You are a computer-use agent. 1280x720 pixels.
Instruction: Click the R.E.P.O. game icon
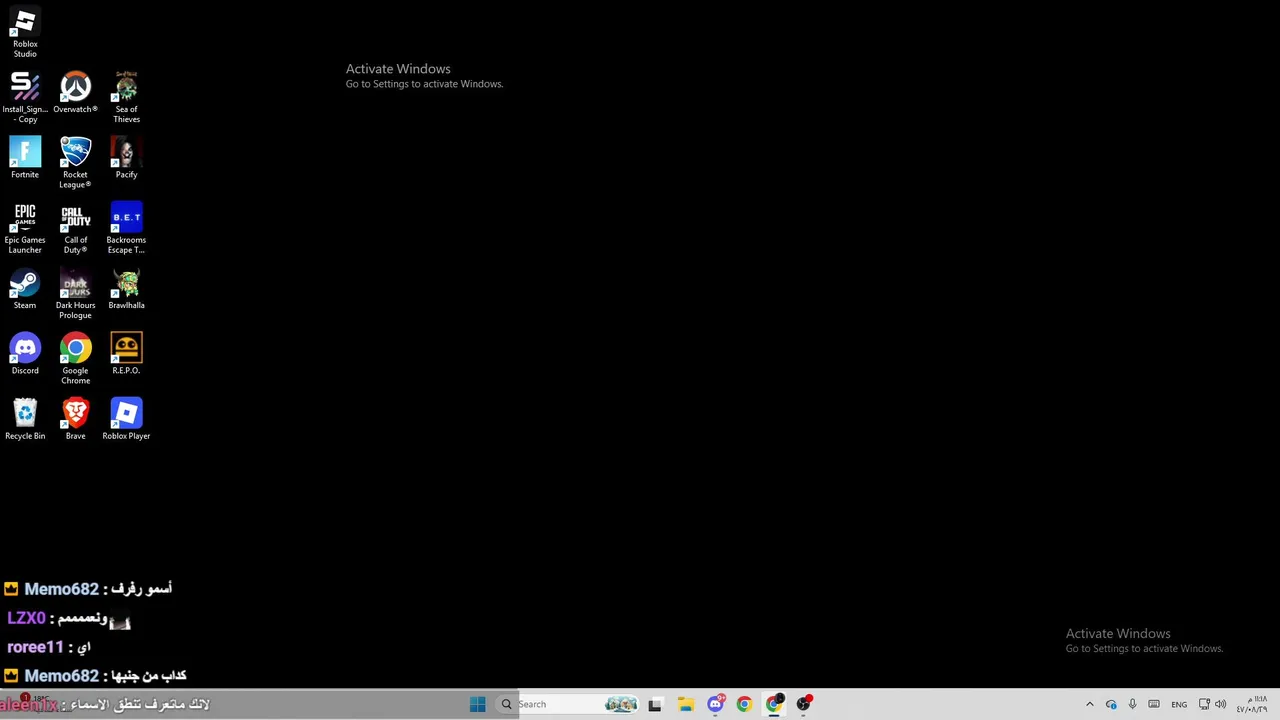click(126, 354)
